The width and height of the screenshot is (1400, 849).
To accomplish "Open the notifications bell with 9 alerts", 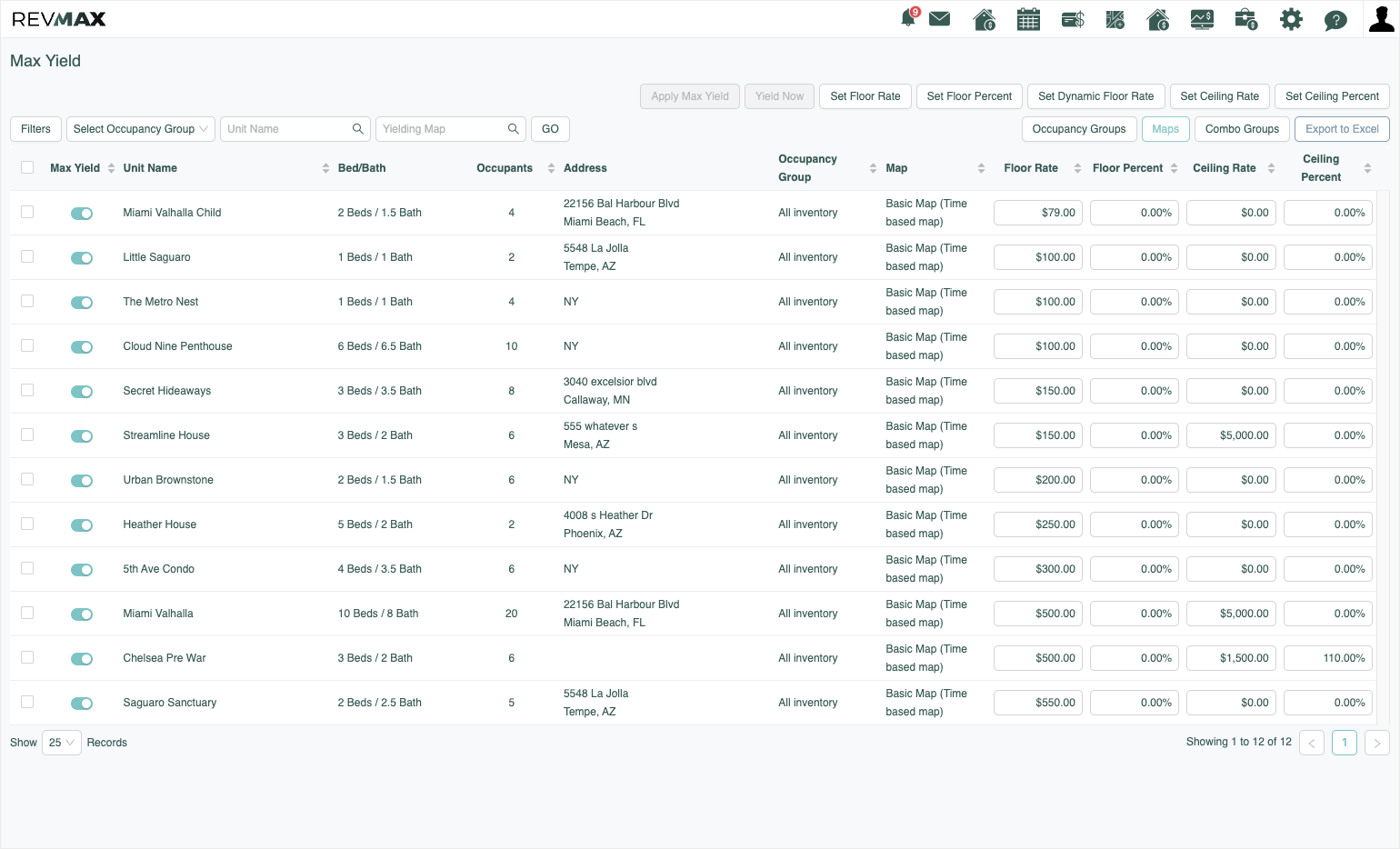I will 909,18.
